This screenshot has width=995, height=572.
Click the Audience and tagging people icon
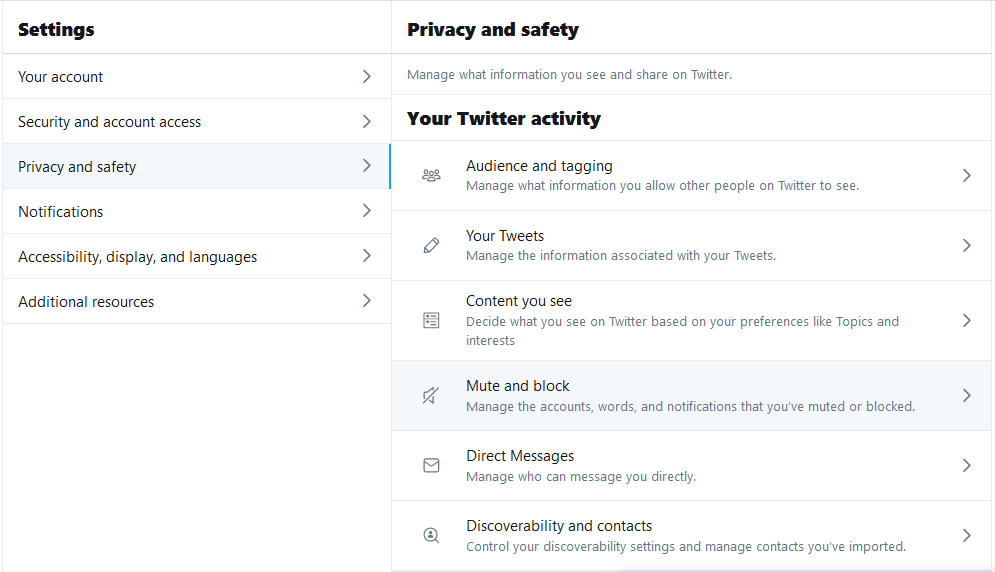[x=432, y=175]
